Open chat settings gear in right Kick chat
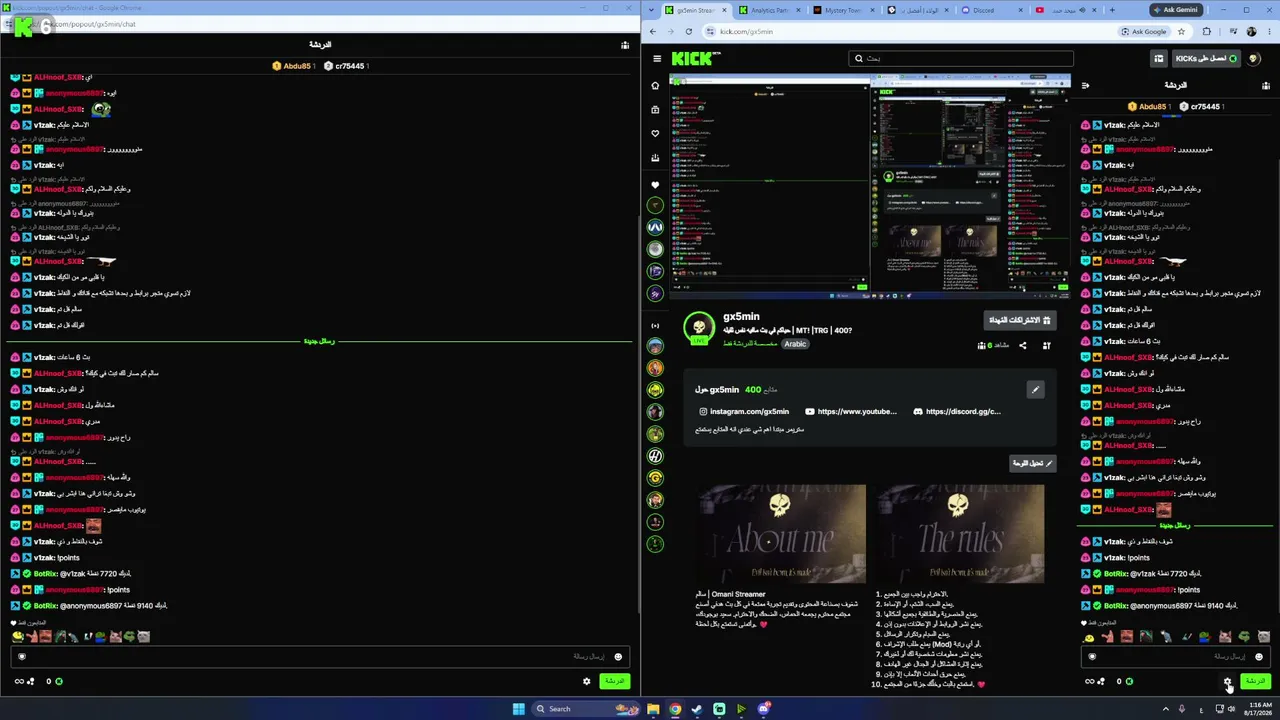The height and width of the screenshot is (720, 1280). (1228, 682)
